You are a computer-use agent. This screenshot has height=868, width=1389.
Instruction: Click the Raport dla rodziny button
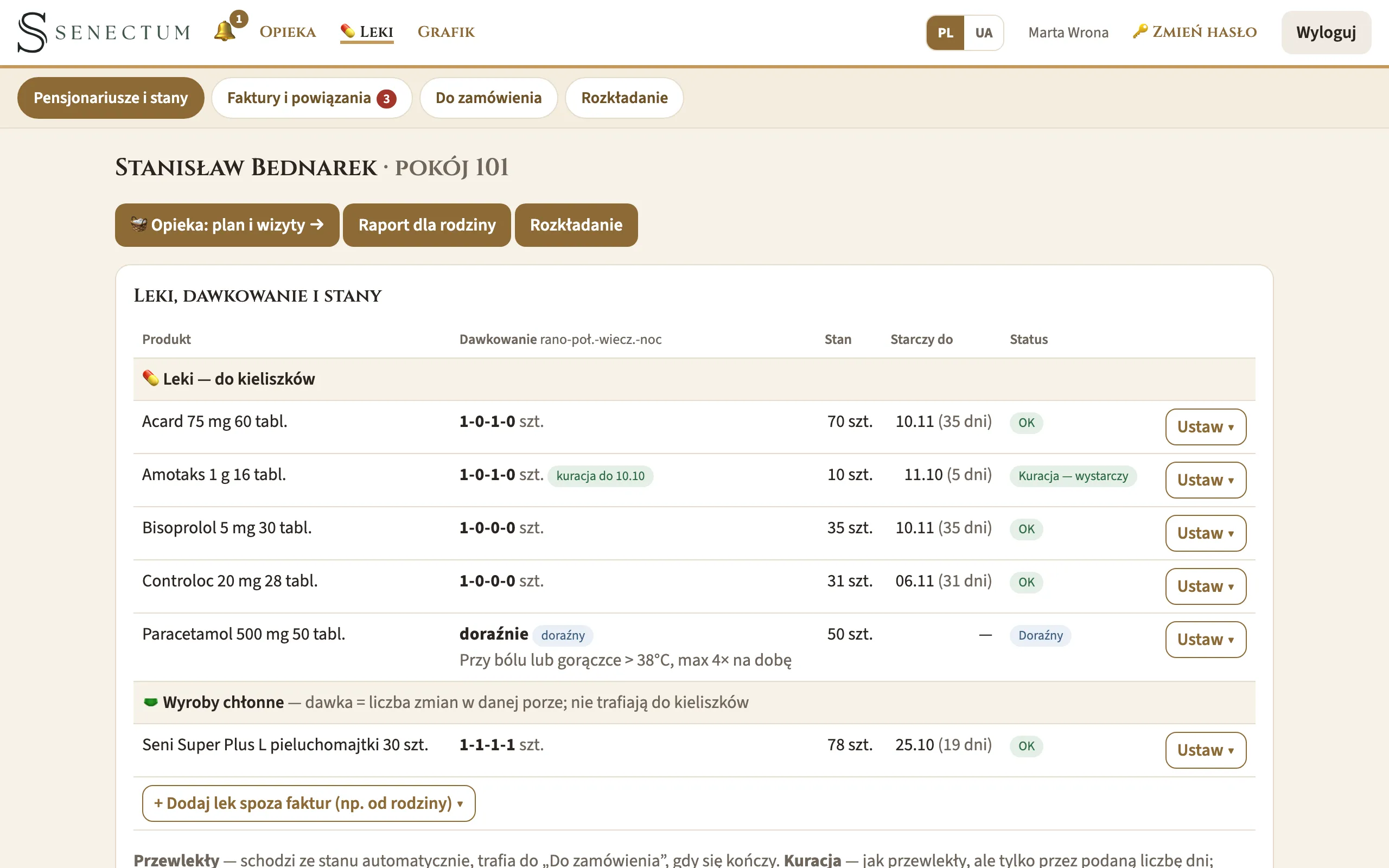pos(426,225)
